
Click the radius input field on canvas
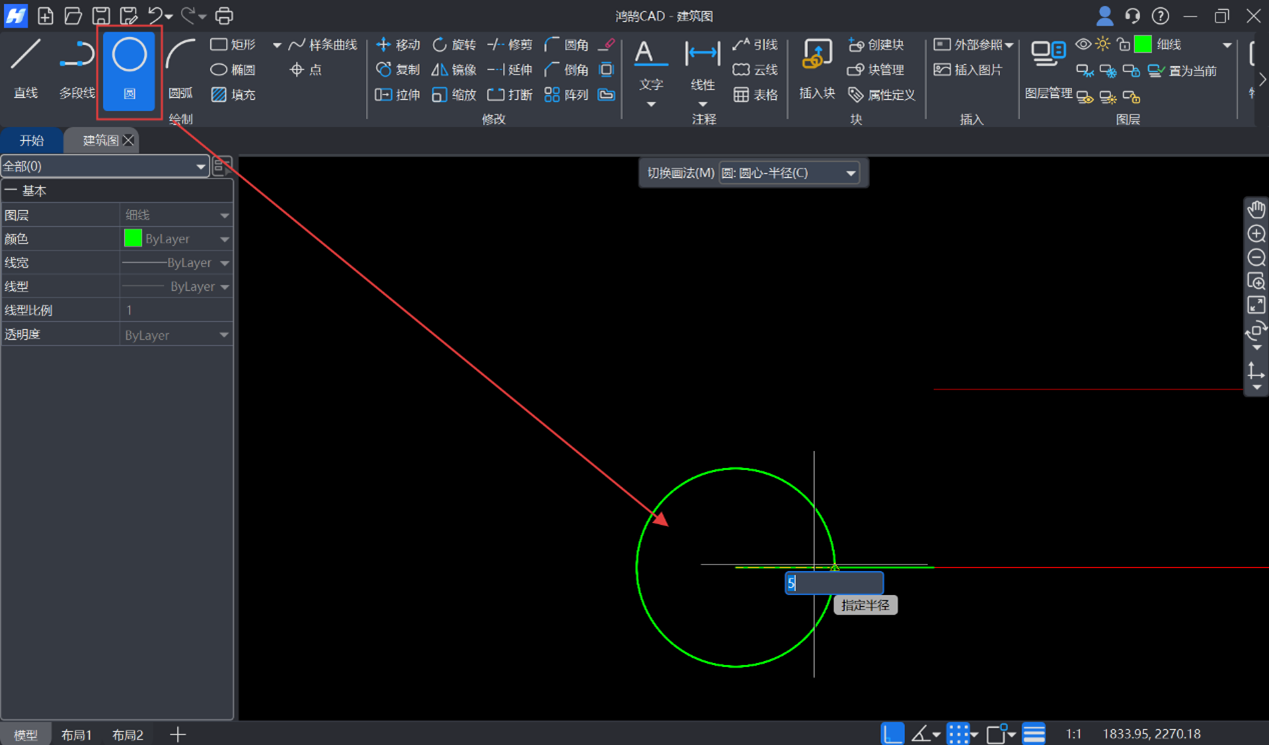(834, 583)
